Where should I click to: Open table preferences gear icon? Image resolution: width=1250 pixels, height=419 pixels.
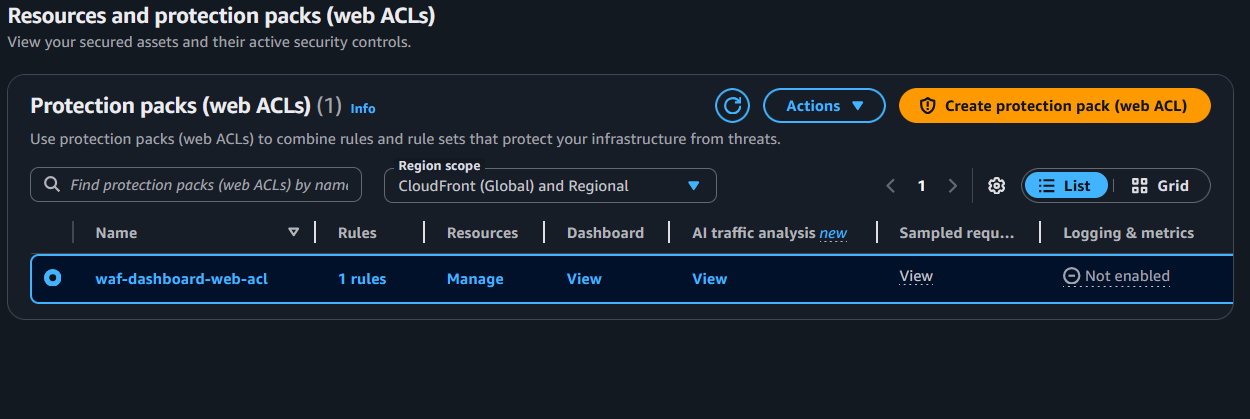click(x=996, y=186)
